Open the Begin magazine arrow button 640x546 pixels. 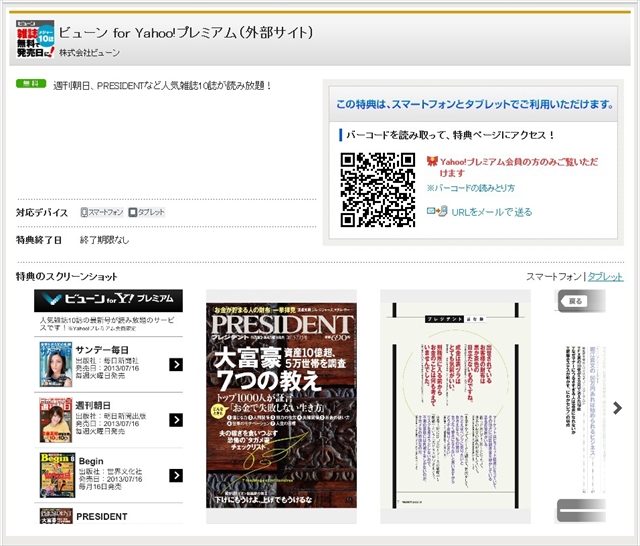point(176,475)
